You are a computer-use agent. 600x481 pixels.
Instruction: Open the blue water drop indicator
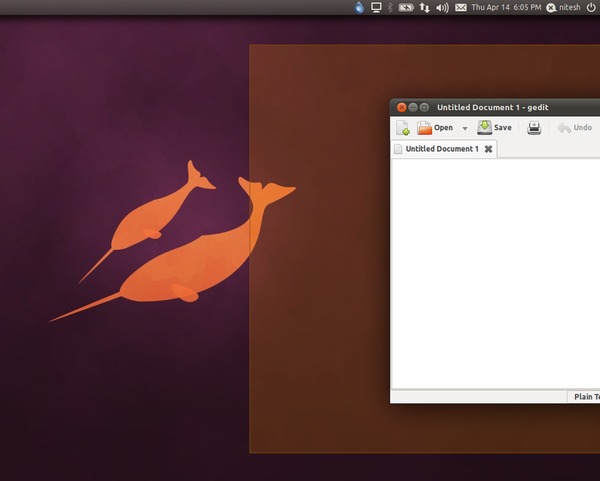(x=360, y=7)
